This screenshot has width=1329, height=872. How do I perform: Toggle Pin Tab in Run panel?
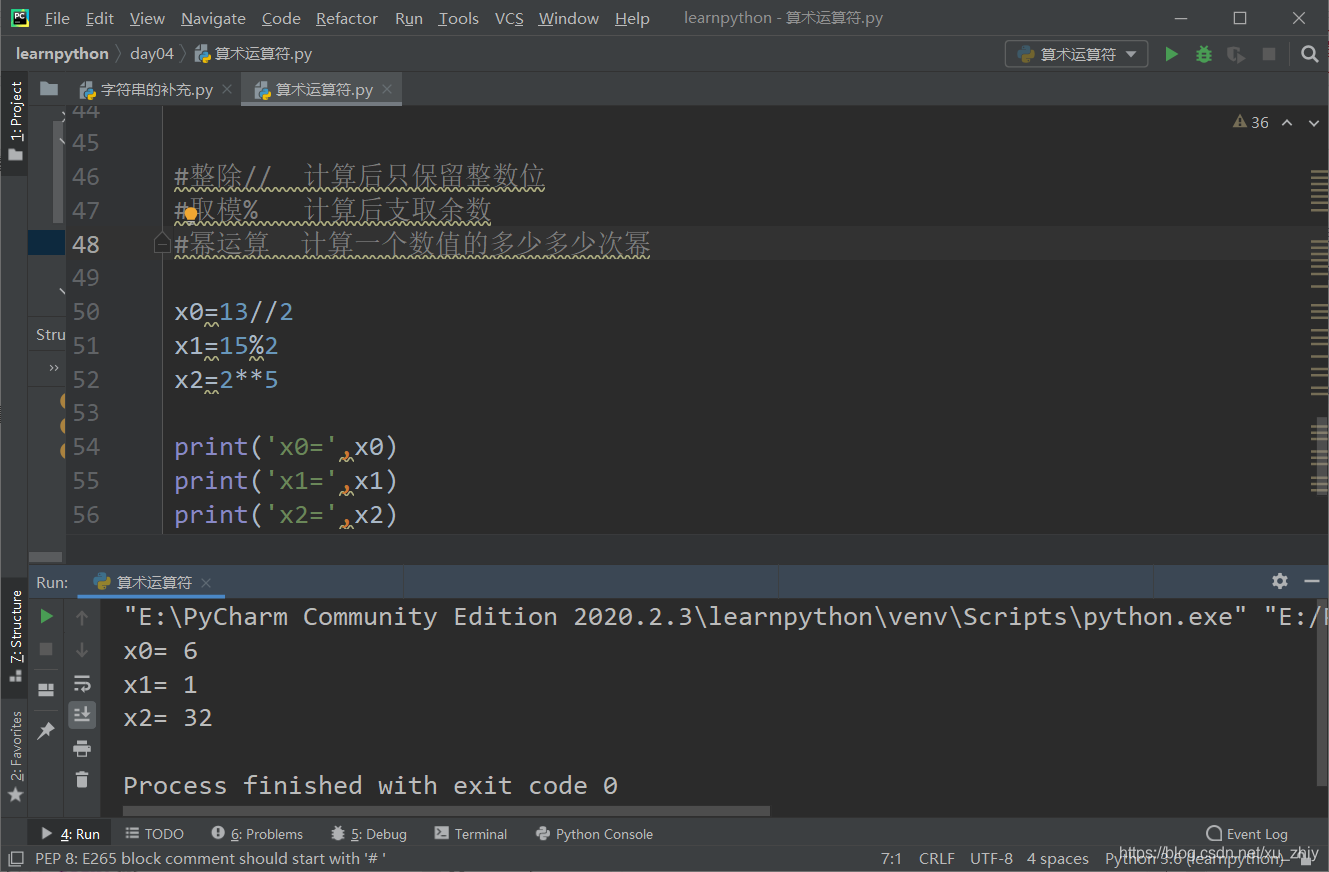point(46,731)
